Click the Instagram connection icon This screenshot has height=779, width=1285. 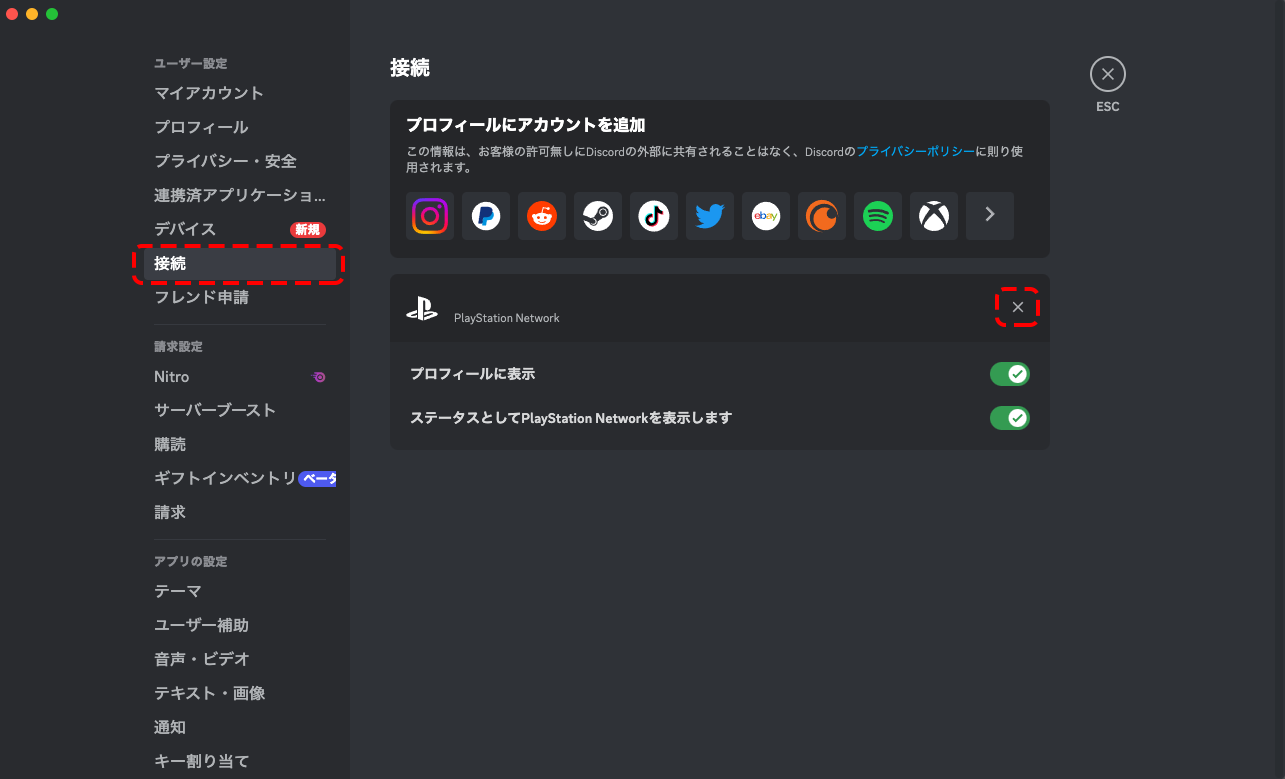(x=430, y=216)
